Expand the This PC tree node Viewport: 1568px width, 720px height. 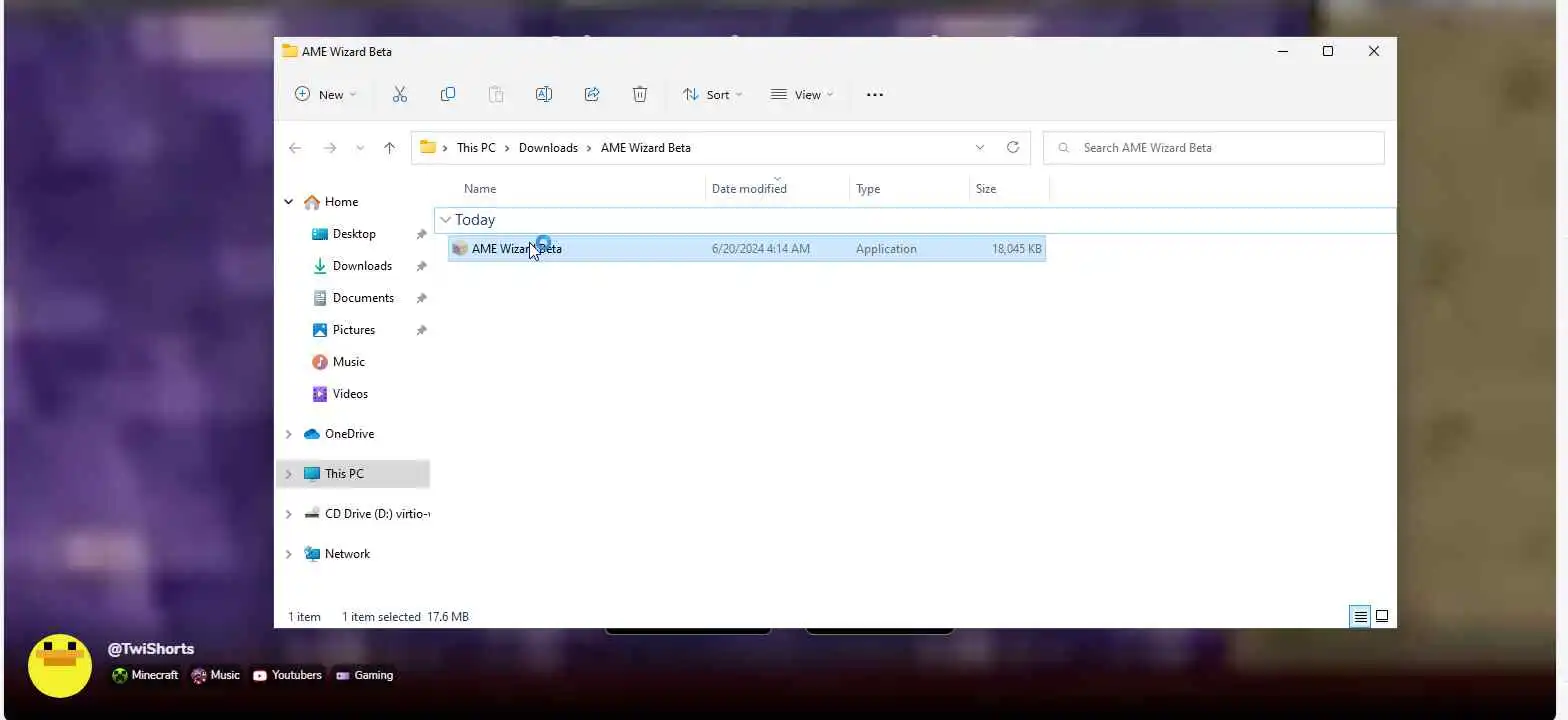pos(289,474)
